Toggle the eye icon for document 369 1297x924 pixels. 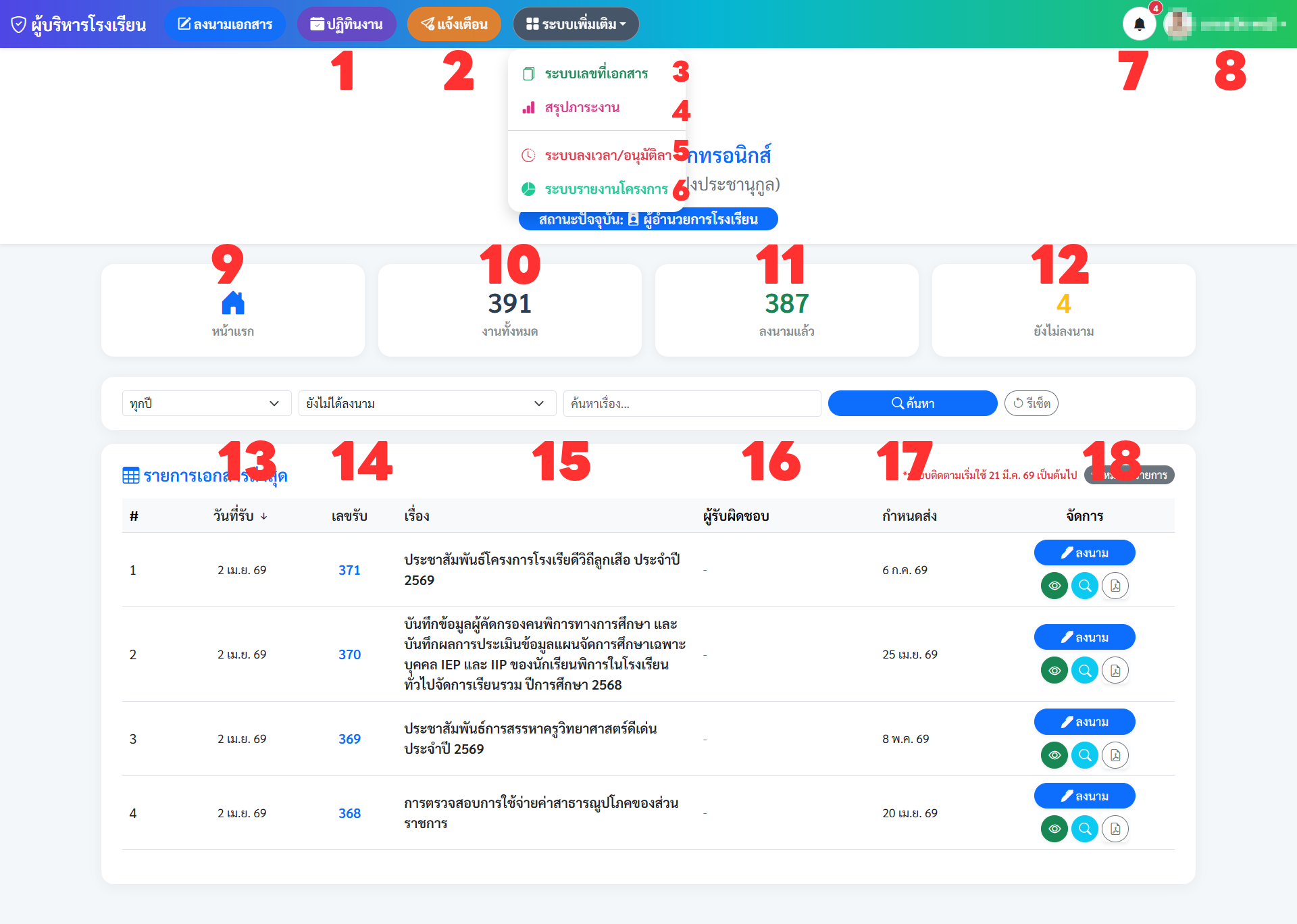tap(1054, 755)
